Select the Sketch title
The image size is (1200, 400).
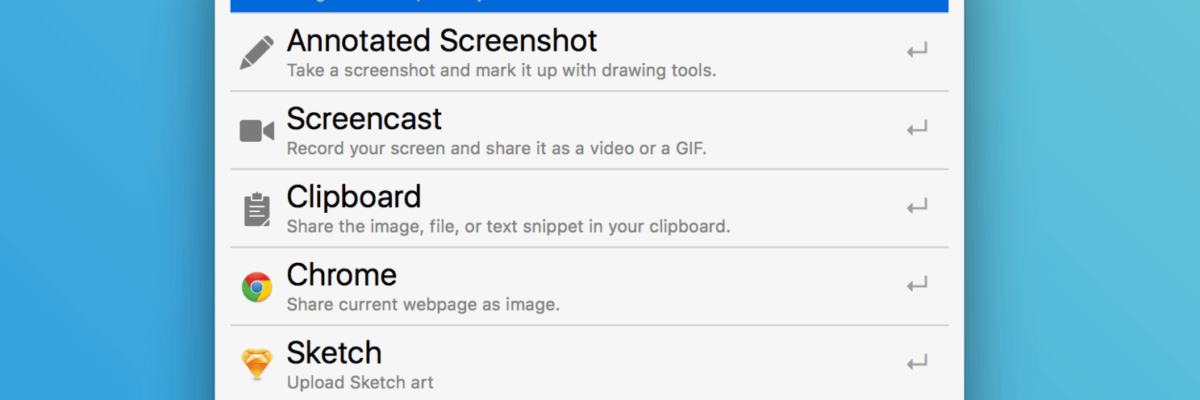(334, 352)
